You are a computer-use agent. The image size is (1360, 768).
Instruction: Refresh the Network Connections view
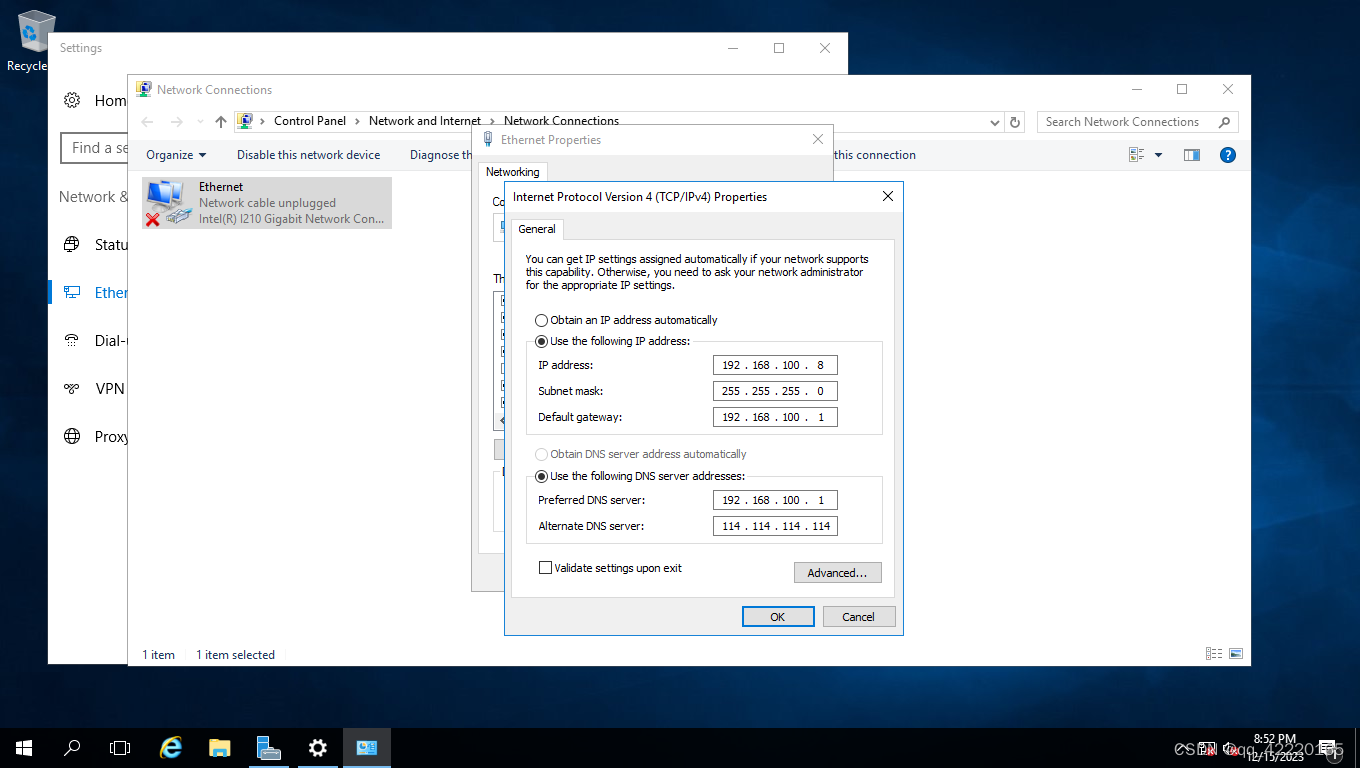[x=1014, y=121]
